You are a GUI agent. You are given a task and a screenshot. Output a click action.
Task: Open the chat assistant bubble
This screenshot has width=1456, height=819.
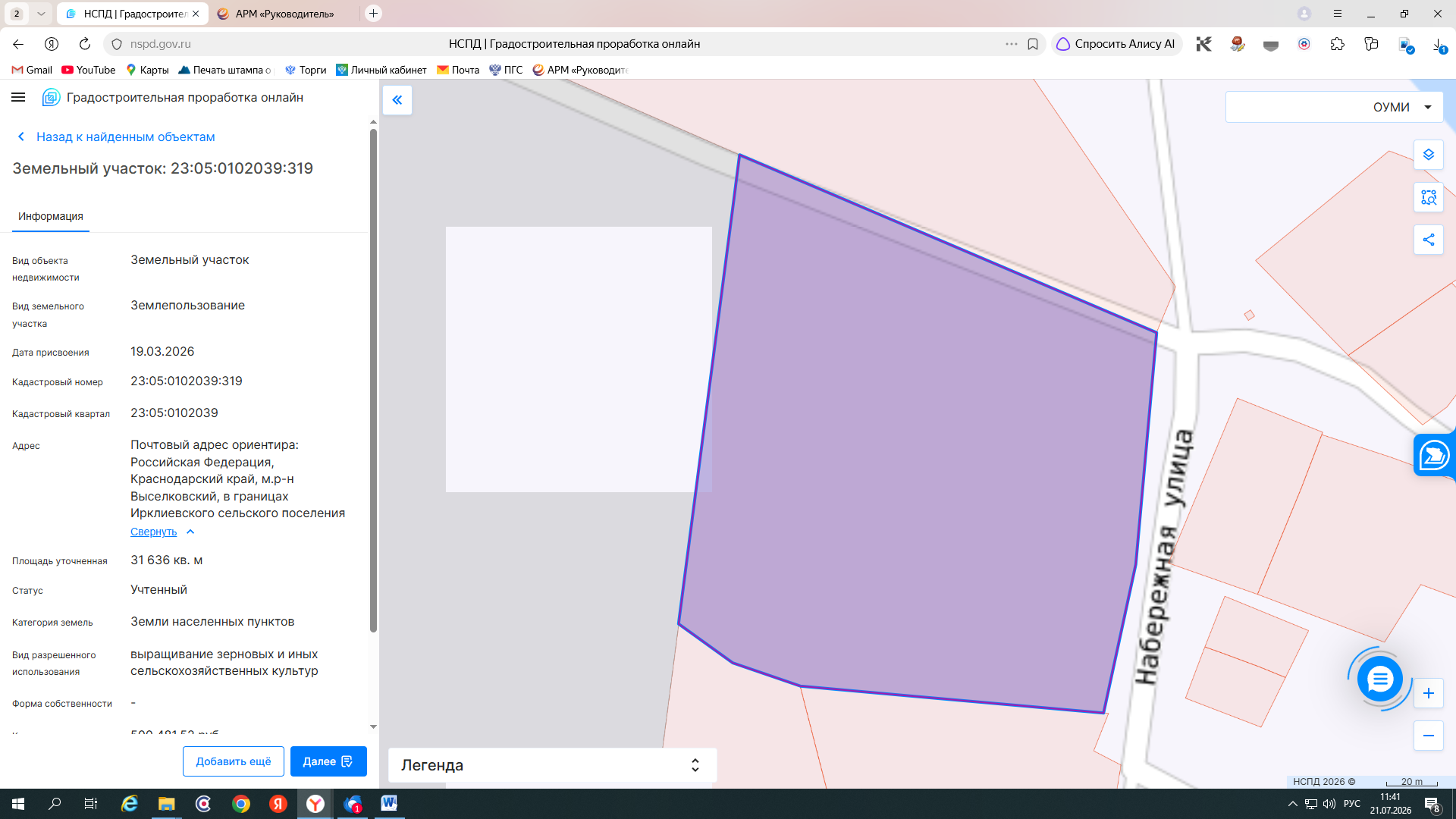(x=1379, y=679)
